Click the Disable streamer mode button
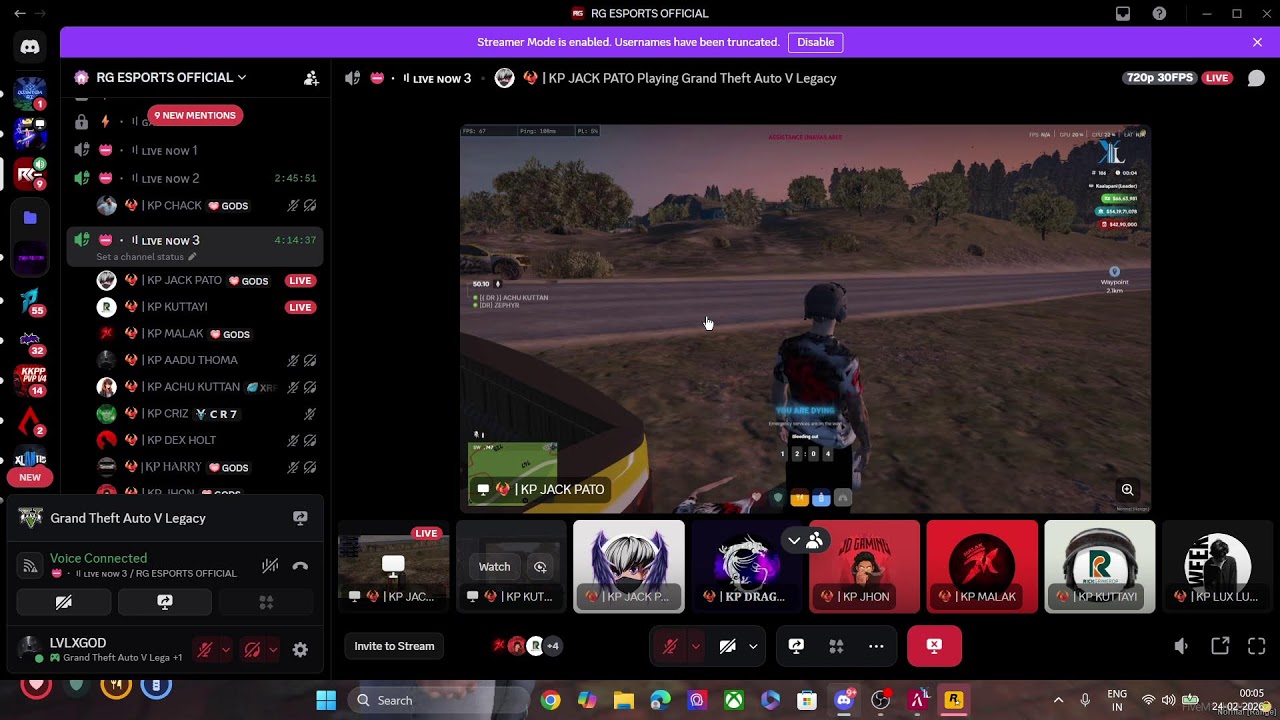1280x720 pixels. point(815,42)
